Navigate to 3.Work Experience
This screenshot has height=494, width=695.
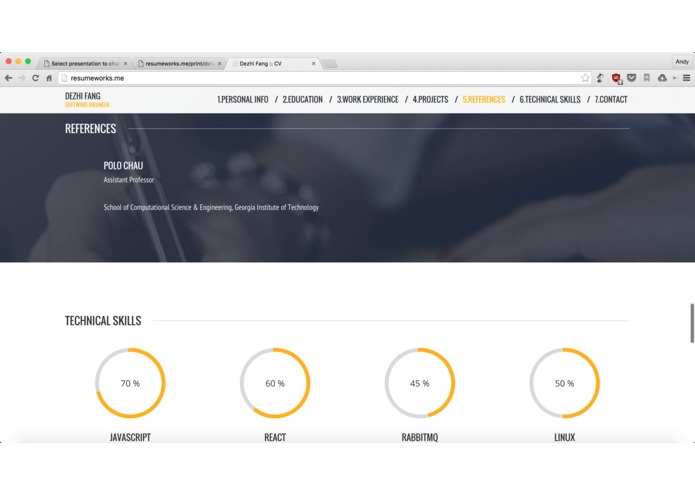click(x=367, y=100)
